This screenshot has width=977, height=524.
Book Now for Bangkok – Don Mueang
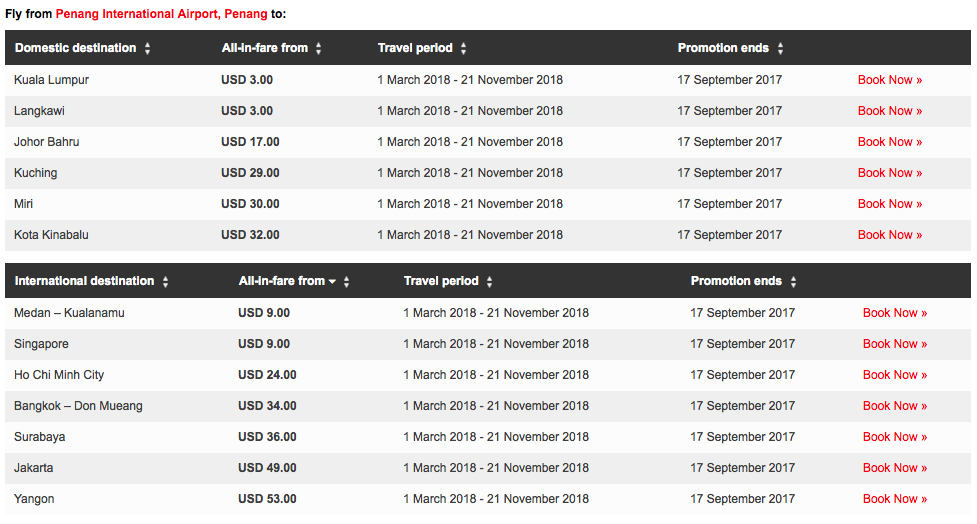pos(895,406)
